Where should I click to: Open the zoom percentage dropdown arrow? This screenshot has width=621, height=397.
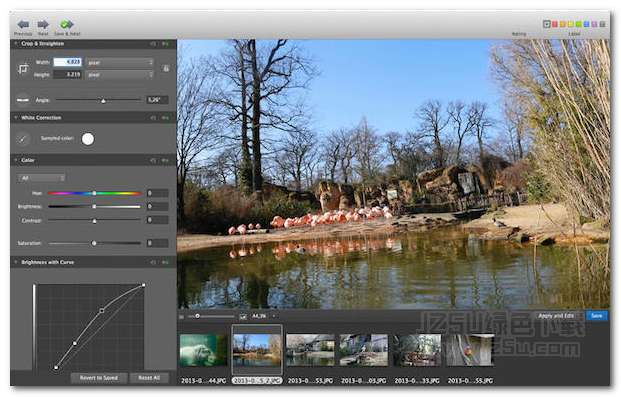point(274,316)
